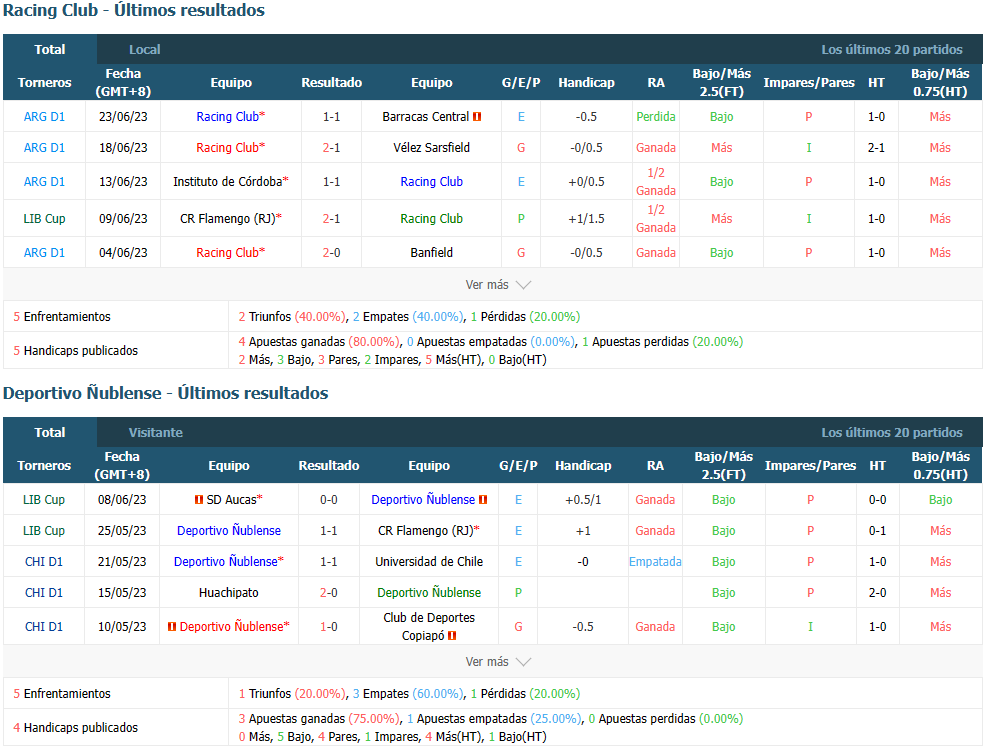Open LIB Cup link for the 08/06/23 match
The image size is (990, 752).
(44, 500)
